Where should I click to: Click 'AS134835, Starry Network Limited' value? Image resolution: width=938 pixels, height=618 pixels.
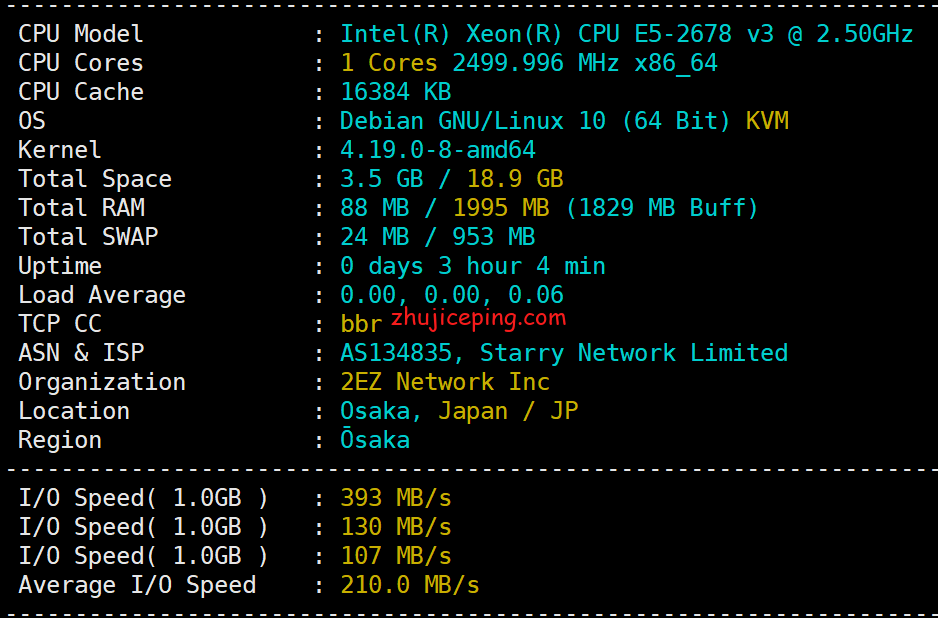564,354
